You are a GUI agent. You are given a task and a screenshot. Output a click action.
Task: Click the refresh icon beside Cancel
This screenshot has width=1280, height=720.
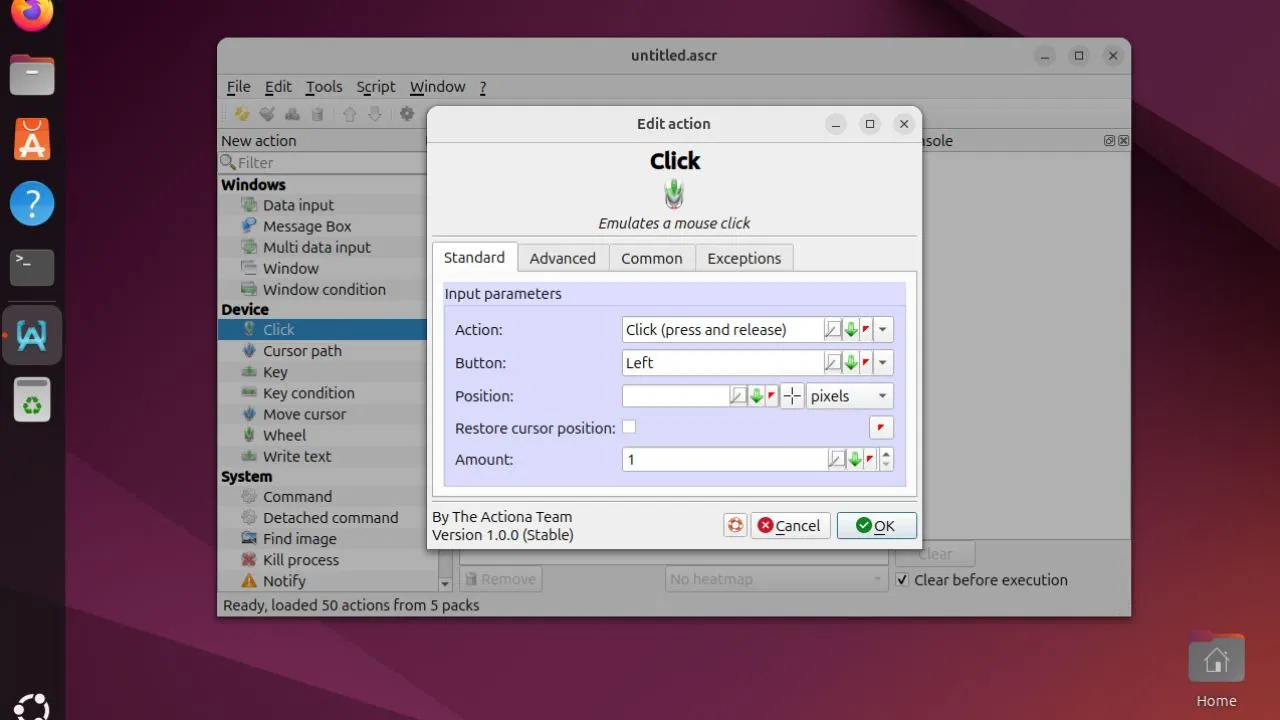pos(735,525)
